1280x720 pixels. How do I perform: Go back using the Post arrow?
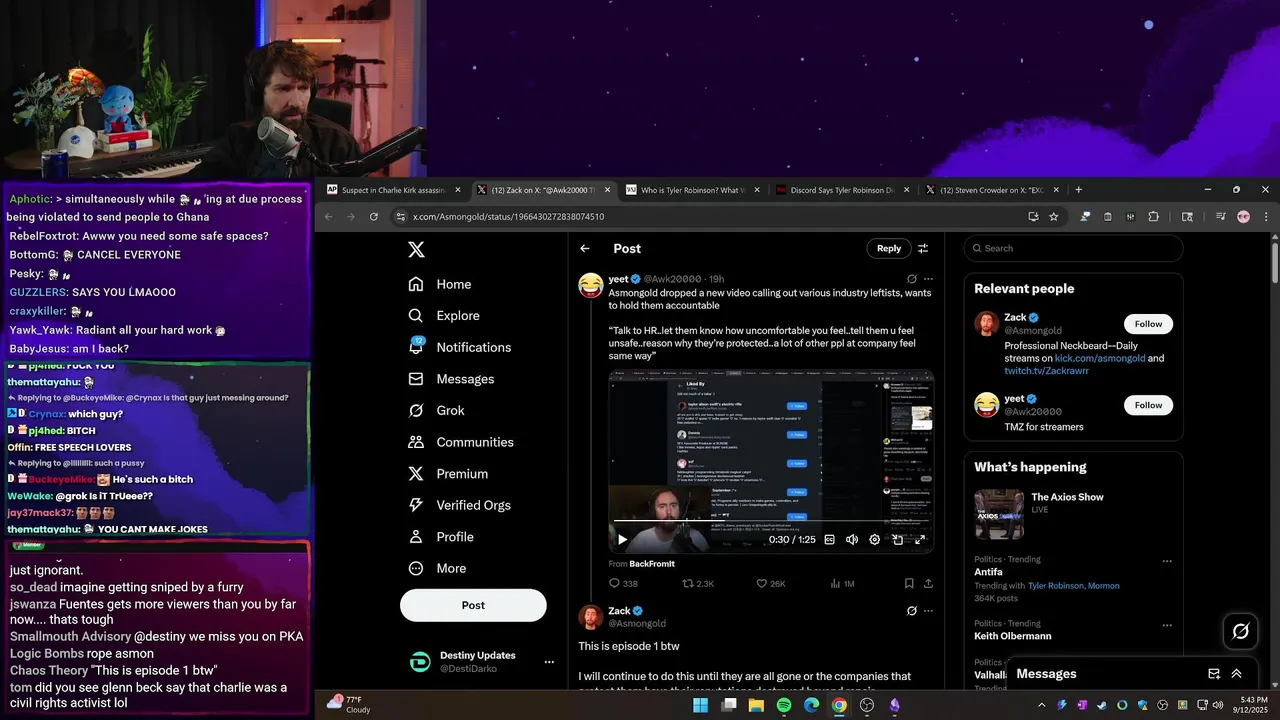(x=585, y=249)
